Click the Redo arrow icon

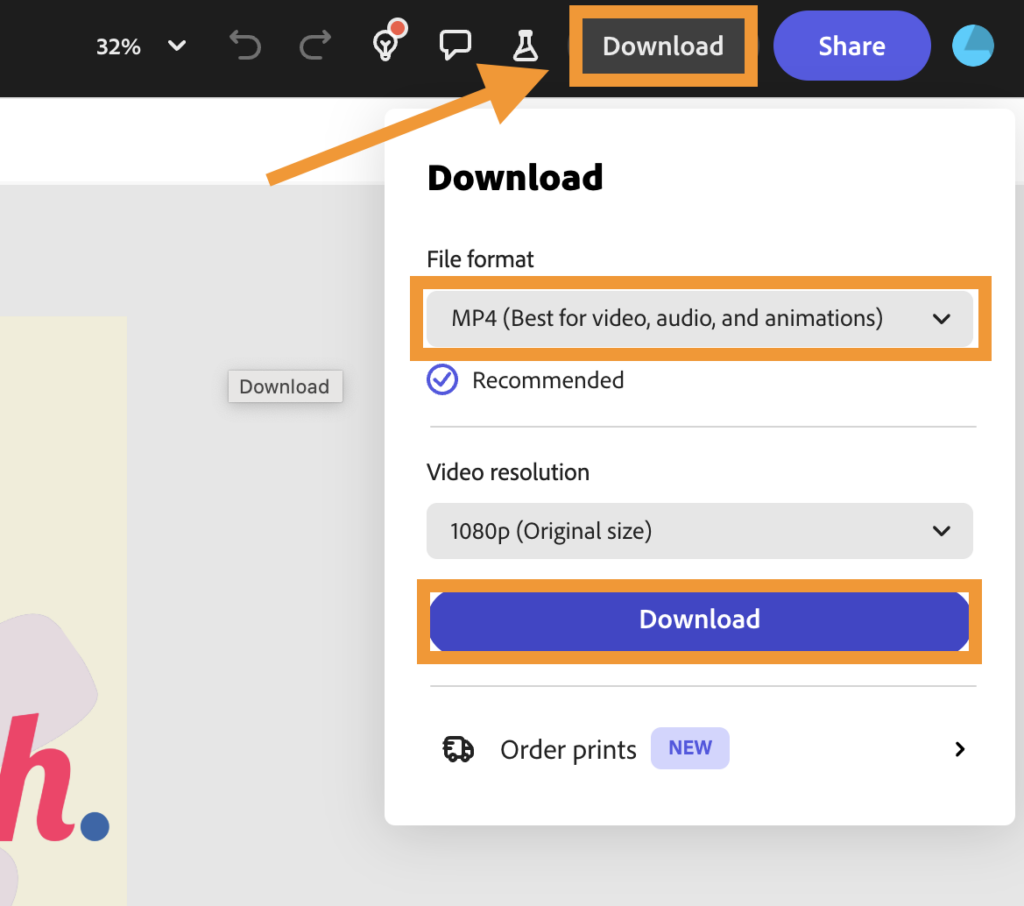(x=315, y=46)
